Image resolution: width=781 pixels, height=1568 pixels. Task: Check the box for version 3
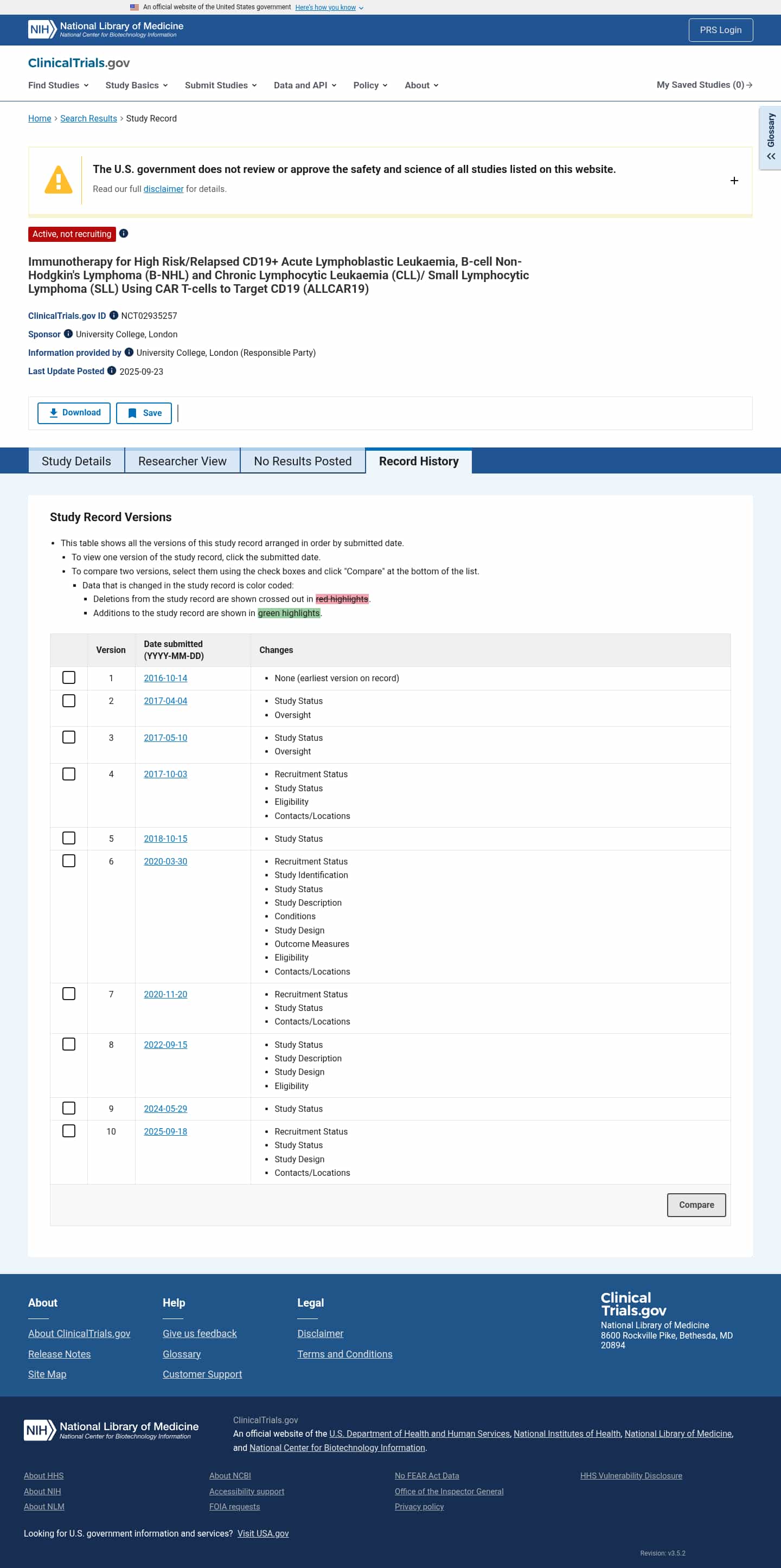click(x=69, y=737)
